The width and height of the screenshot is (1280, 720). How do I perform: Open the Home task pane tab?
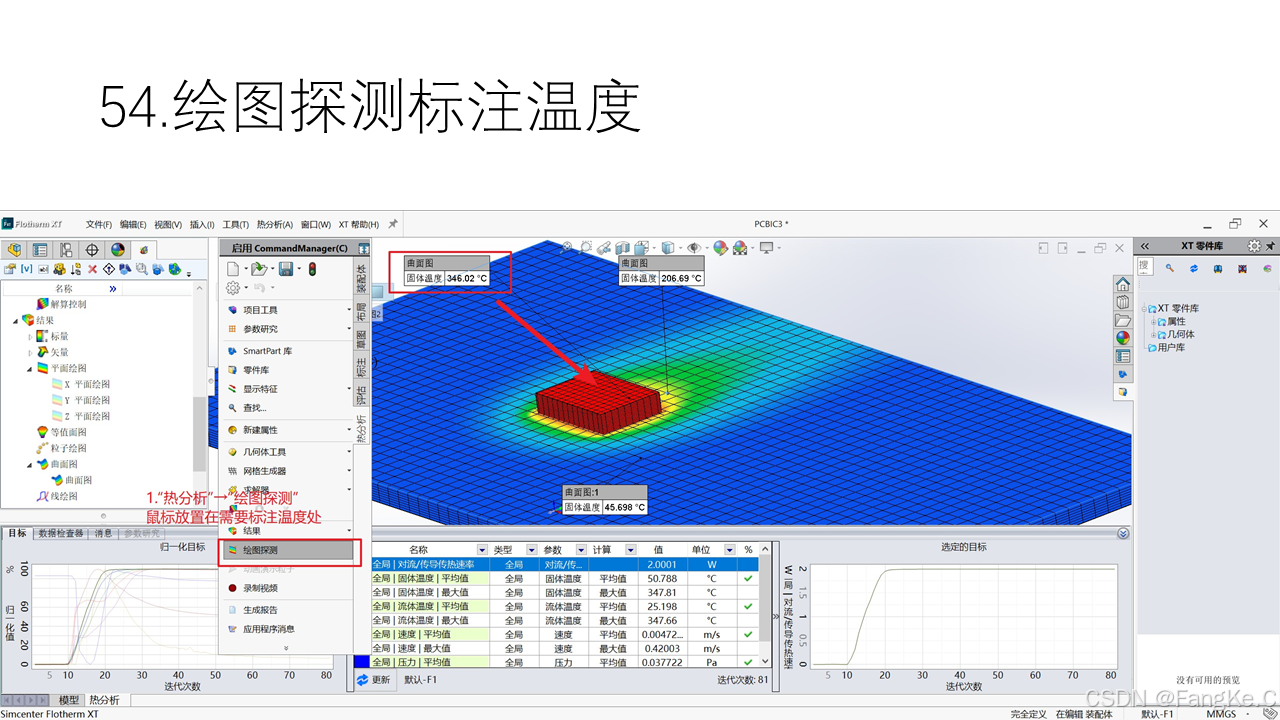pyautogui.click(x=1123, y=284)
